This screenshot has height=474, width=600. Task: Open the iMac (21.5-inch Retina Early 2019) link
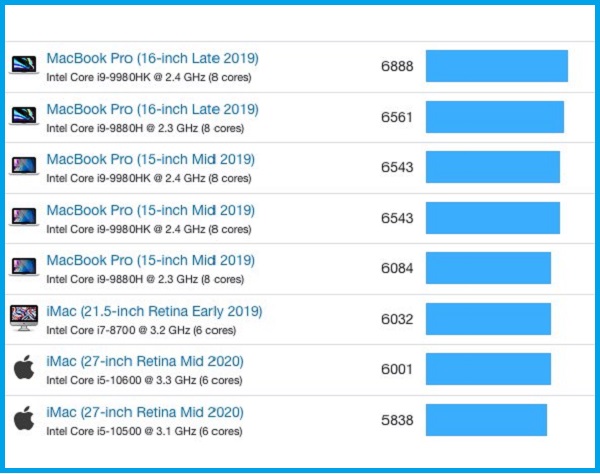[154, 311]
